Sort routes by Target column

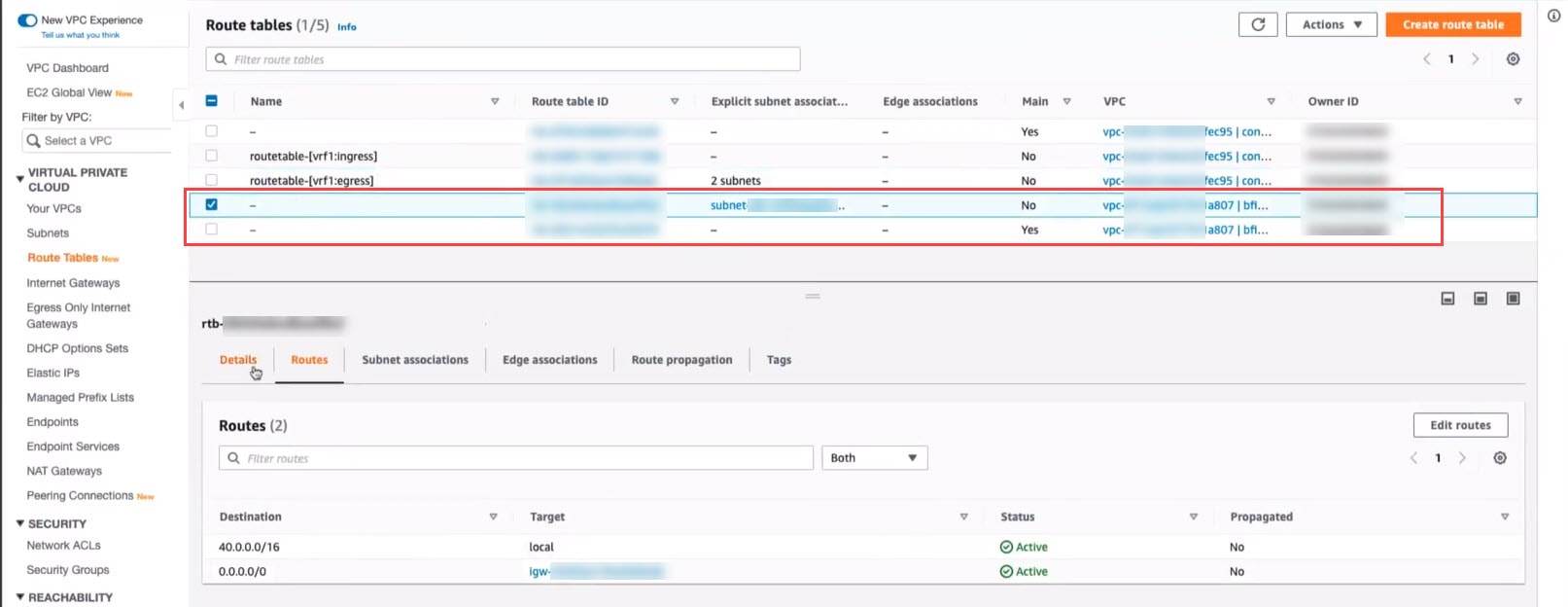tap(963, 517)
